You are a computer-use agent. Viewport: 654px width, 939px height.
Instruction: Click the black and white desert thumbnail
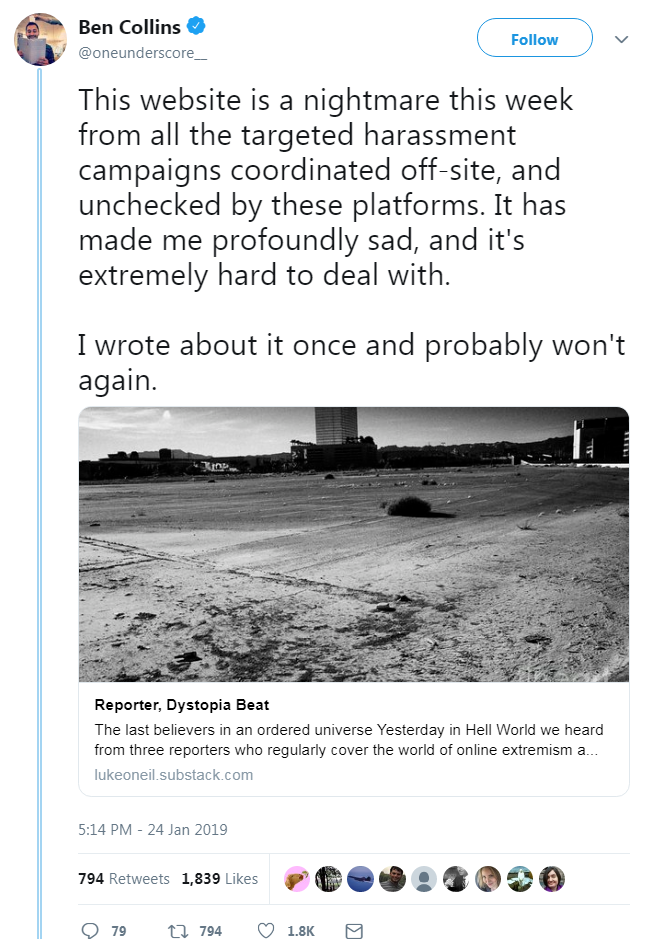354,544
